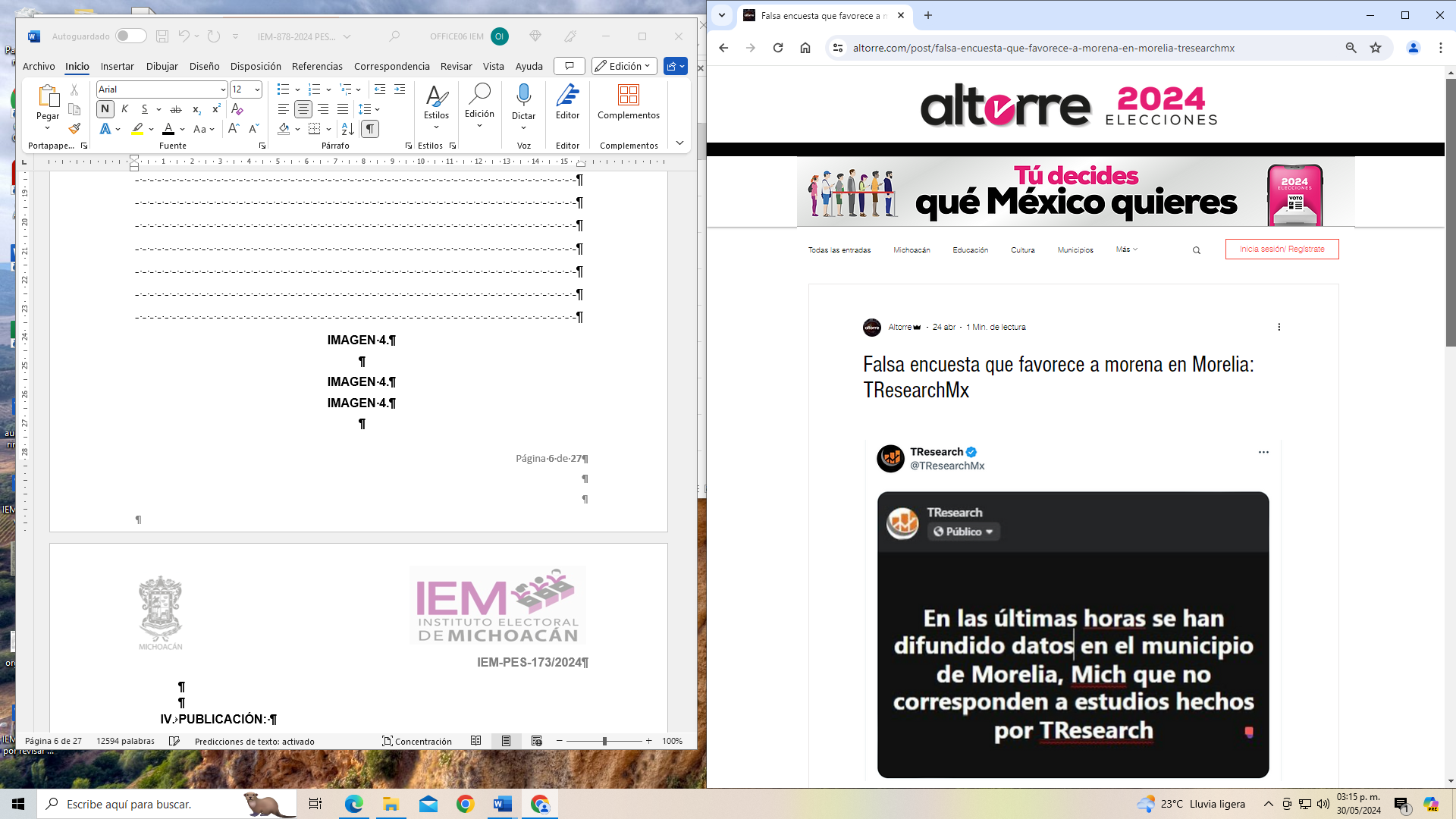This screenshot has width=1456, height=819.
Task: Open the Edición mode dropdown
Action: (624, 66)
